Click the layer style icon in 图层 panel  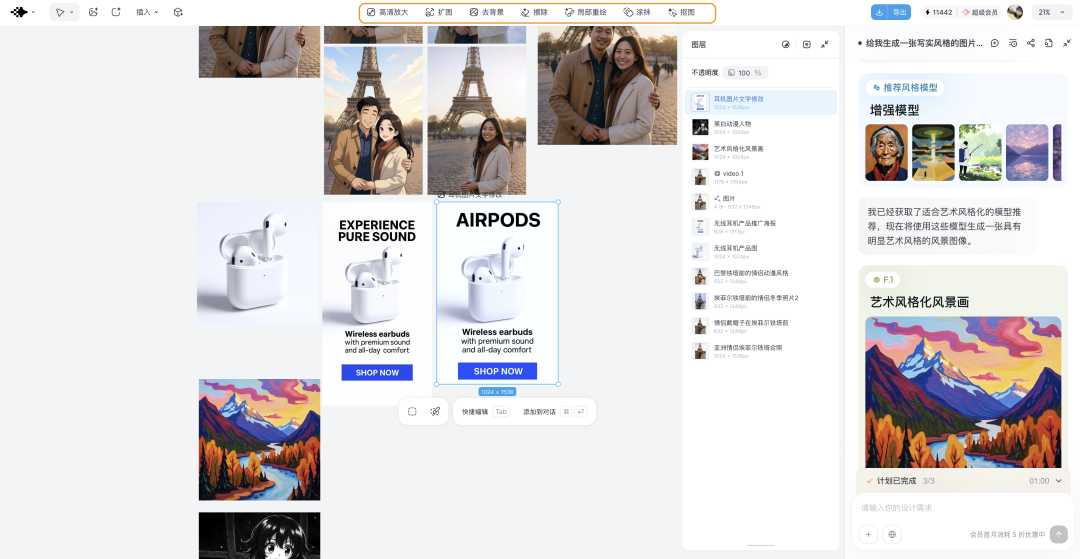click(786, 44)
